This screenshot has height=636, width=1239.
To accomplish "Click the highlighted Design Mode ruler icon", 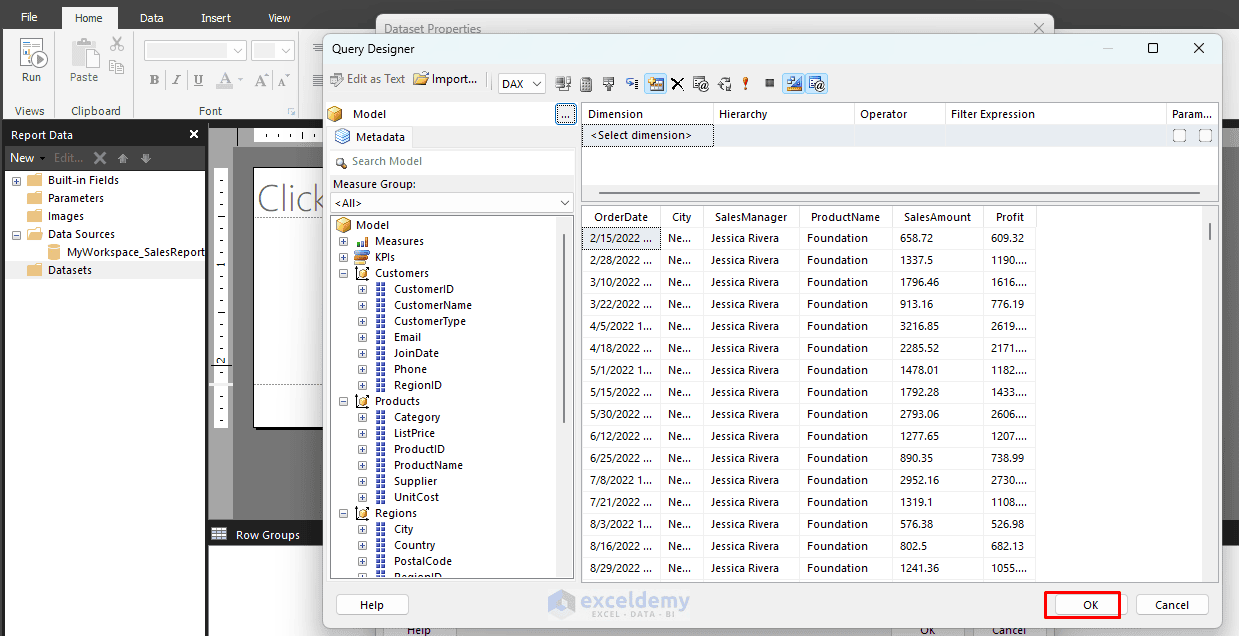I will tap(794, 84).
